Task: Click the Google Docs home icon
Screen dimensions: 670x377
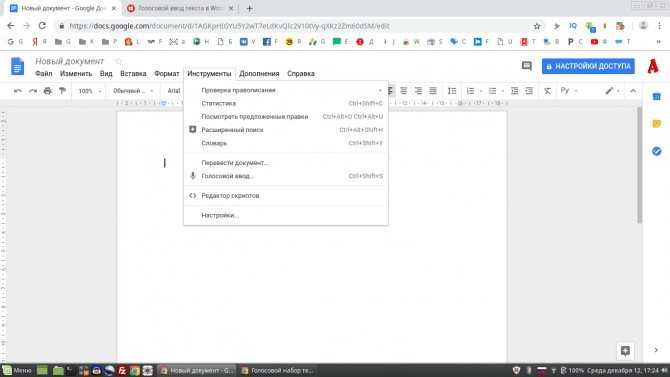Action: coord(17,66)
